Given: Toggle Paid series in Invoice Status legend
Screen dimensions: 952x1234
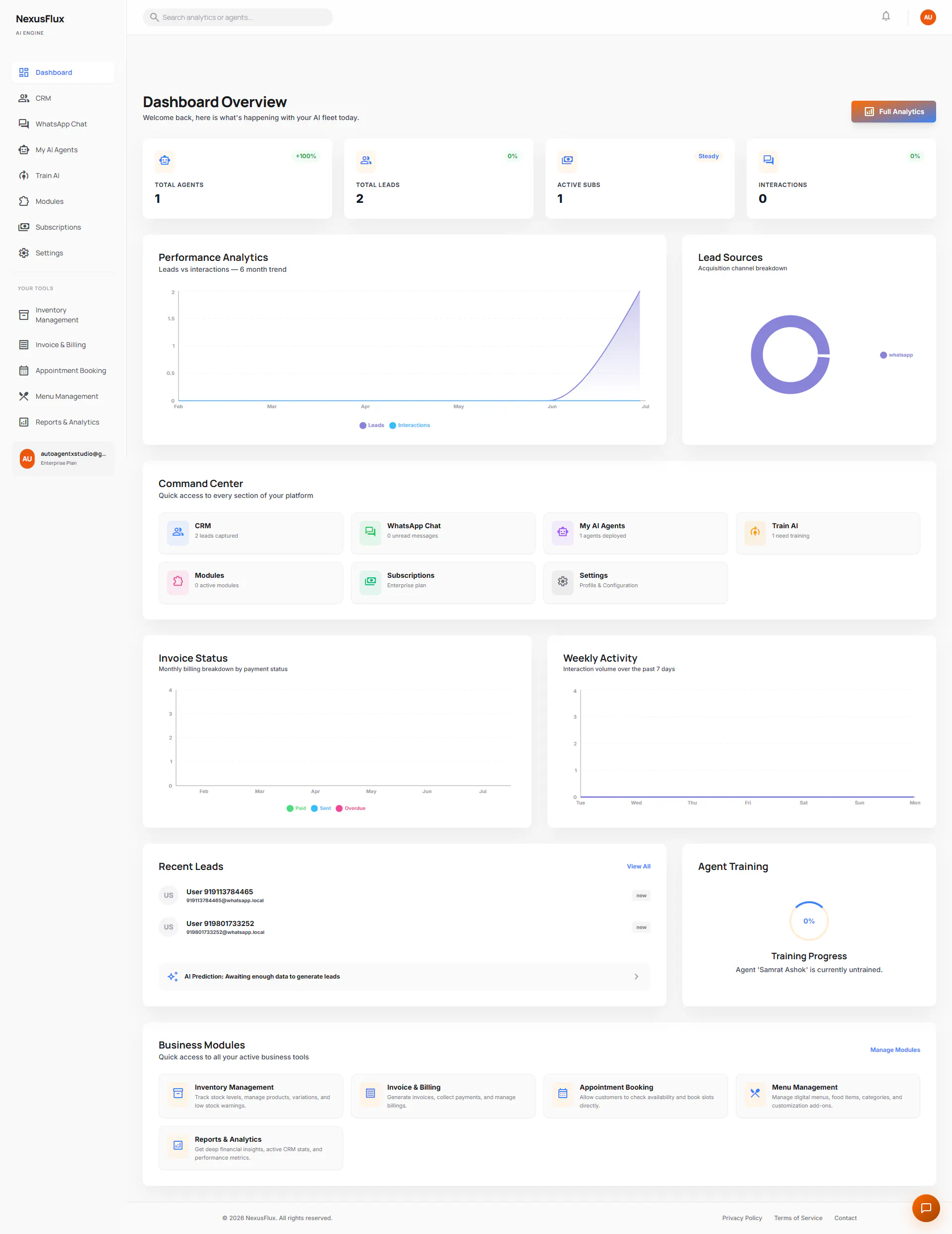Looking at the screenshot, I should [296, 808].
